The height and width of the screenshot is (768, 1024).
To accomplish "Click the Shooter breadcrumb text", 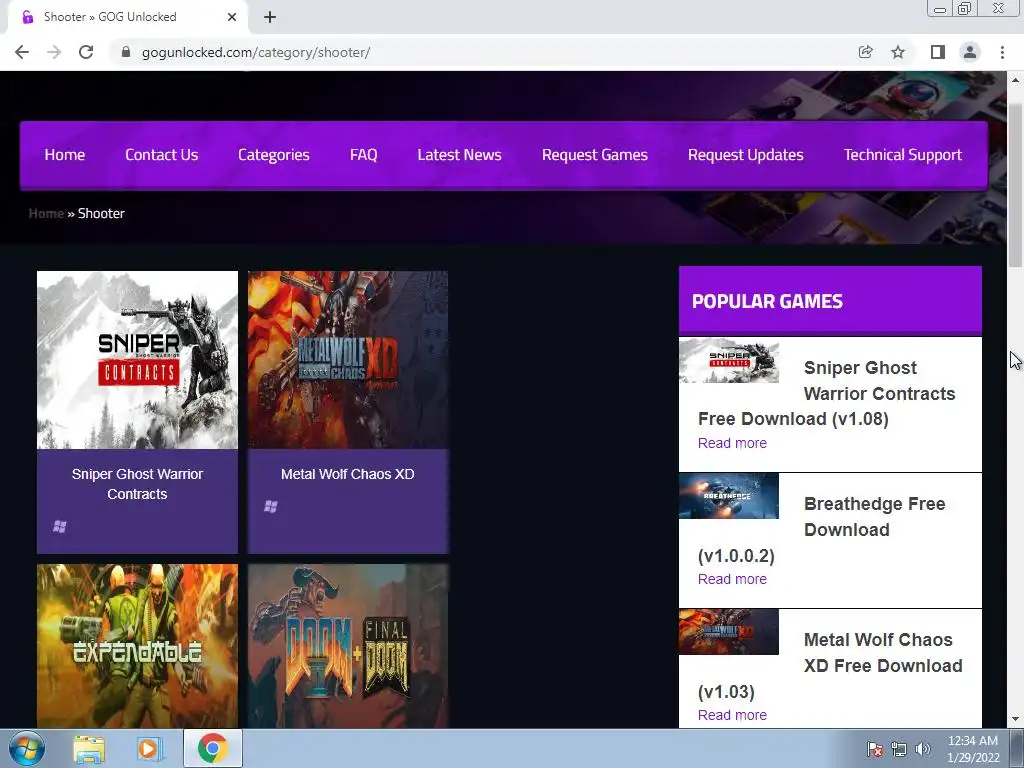I will 101,214.
